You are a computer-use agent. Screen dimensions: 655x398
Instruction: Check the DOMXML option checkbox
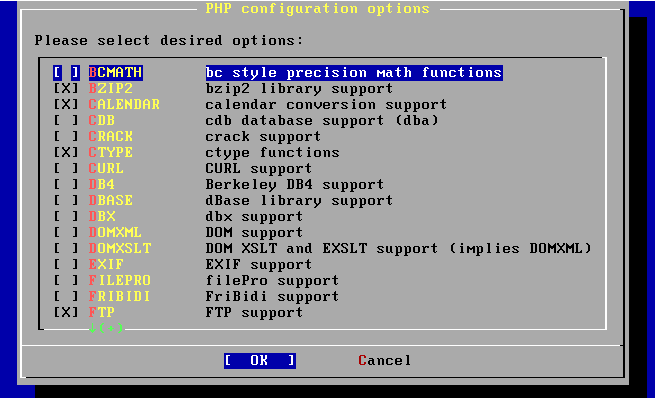pyautogui.click(x=66, y=232)
